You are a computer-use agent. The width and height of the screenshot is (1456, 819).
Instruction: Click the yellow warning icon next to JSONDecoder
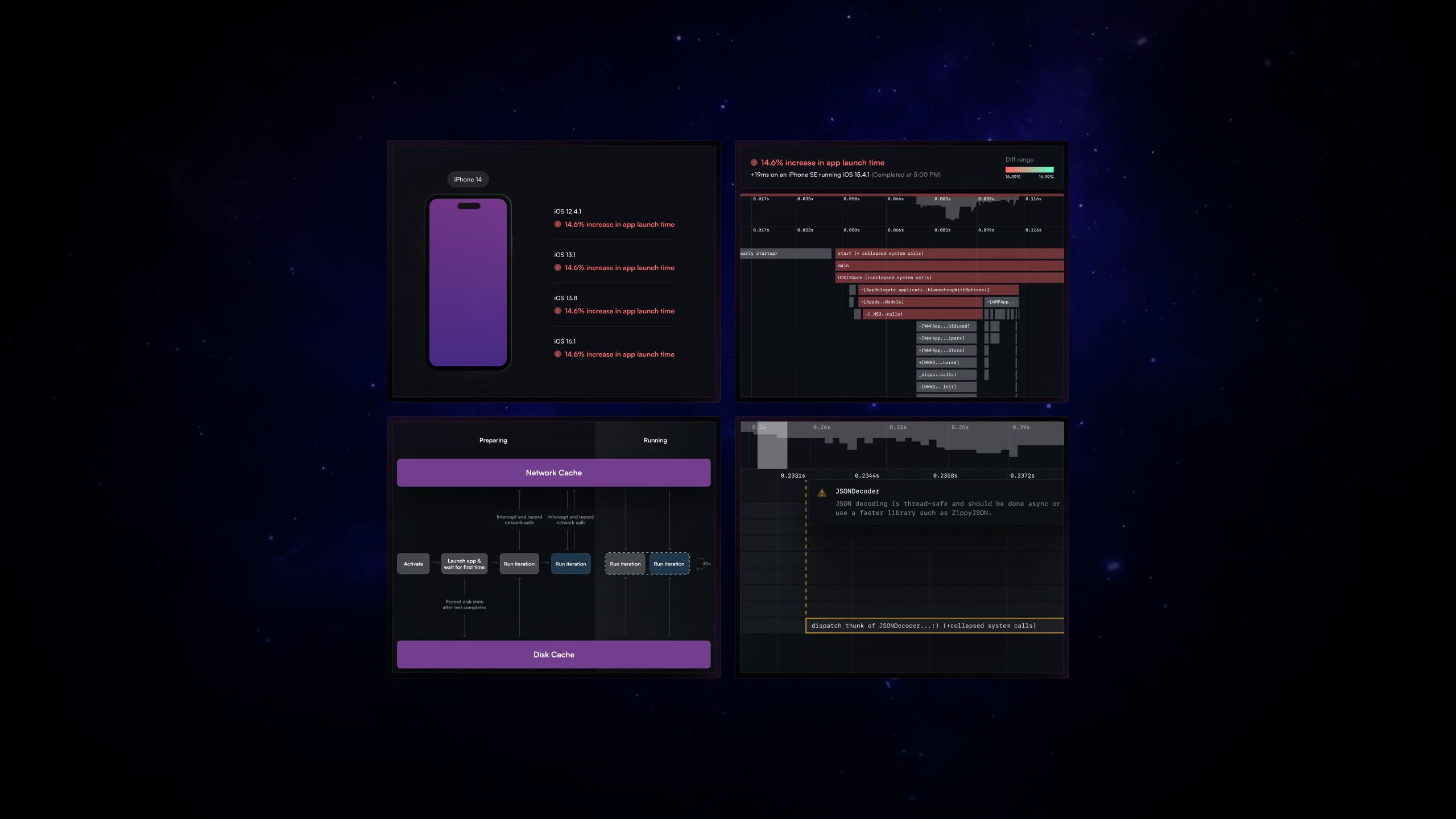pos(821,493)
